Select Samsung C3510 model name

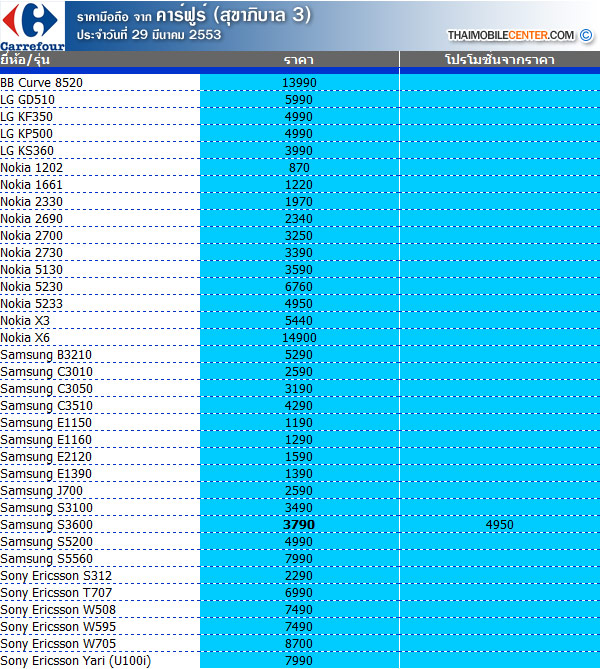[x=47, y=406]
